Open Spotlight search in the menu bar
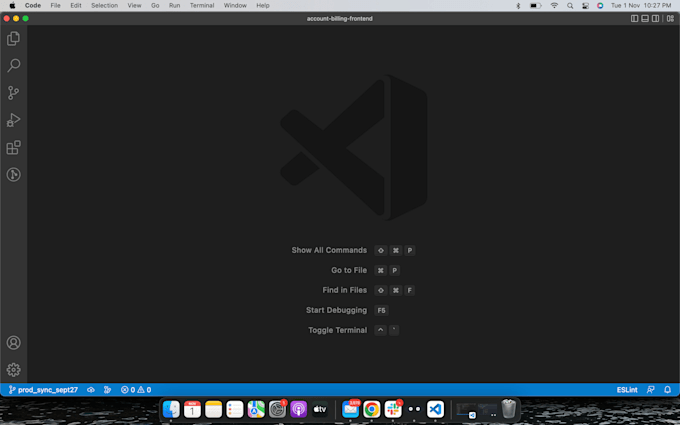This screenshot has height=425, width=680. [x=569, y=5]
